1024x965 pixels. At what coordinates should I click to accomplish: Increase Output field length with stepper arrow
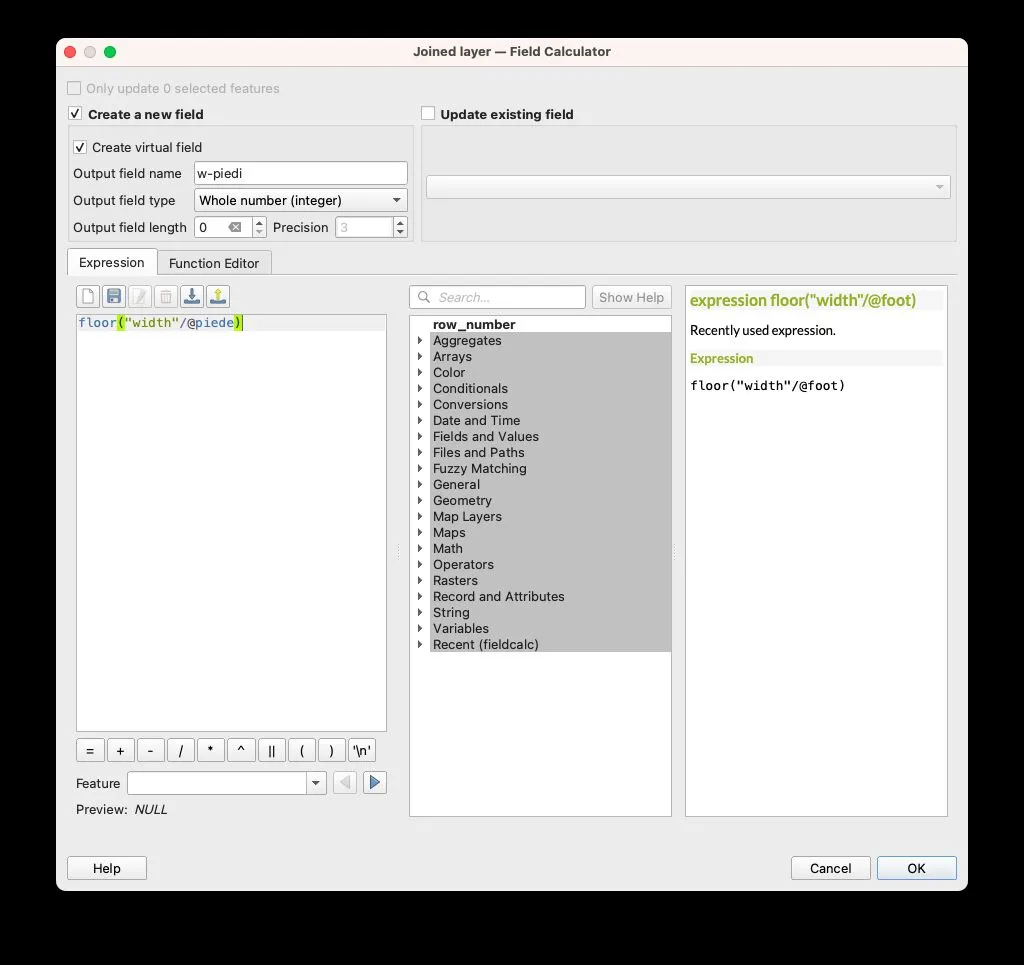[260, 222]
